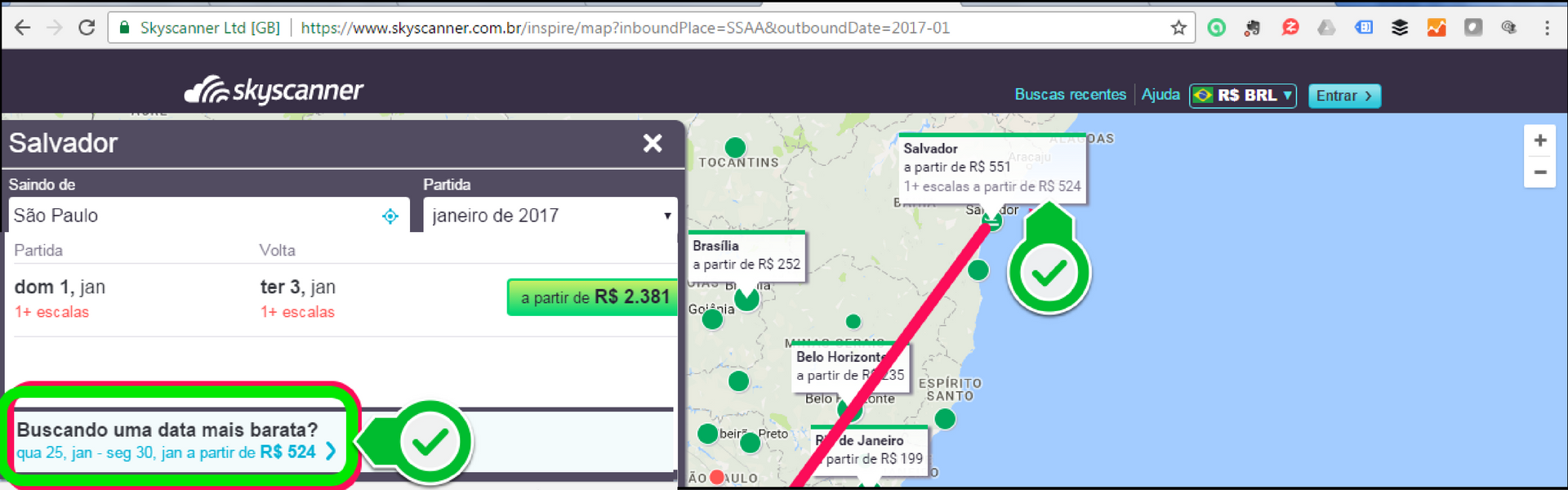Viewport: 1568px width, 490px height.
Task: Click the Saindo de São Paulo input field
Action: coord(192,216)
